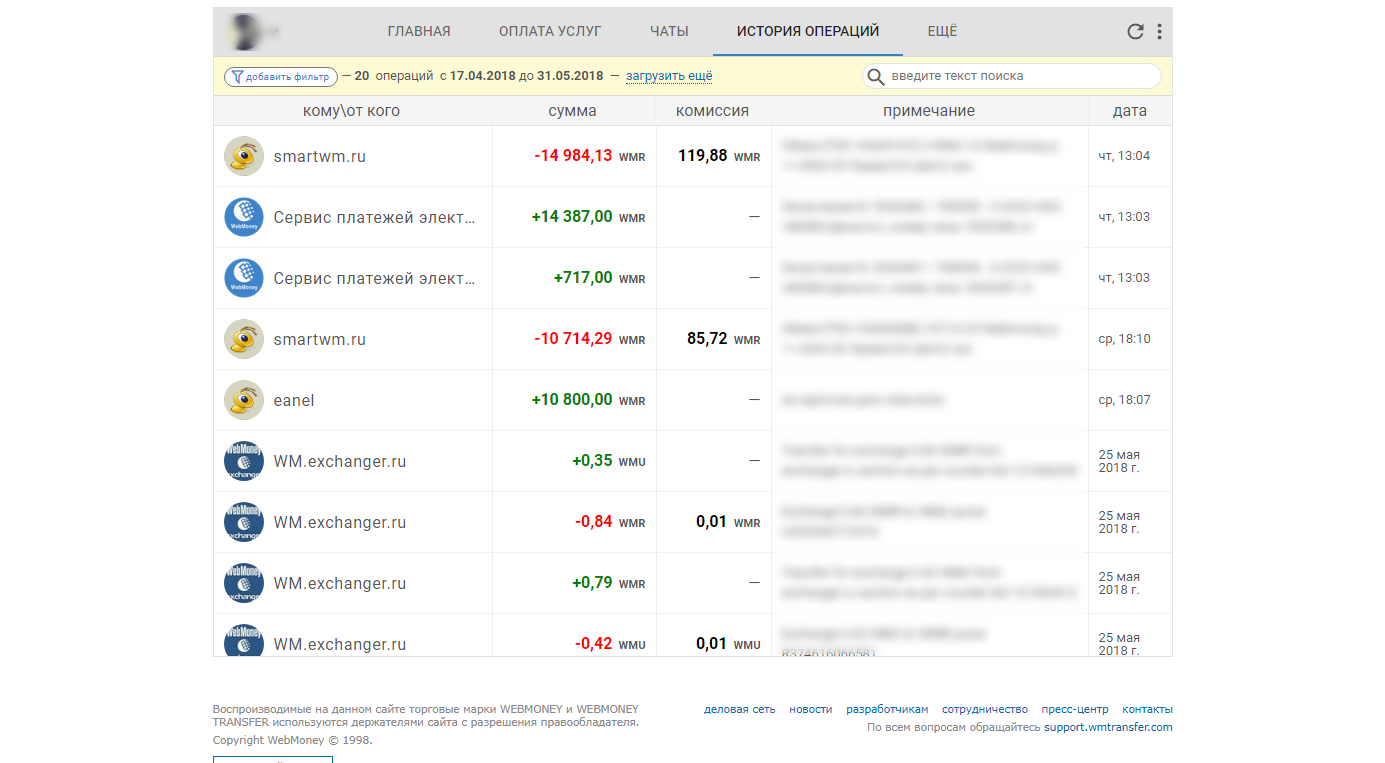Image resolution: width=1385 pixels, height=763 pixels.
Task: Click the funnel icon inside добавить фильтр
Action: (x=236, y=76)
